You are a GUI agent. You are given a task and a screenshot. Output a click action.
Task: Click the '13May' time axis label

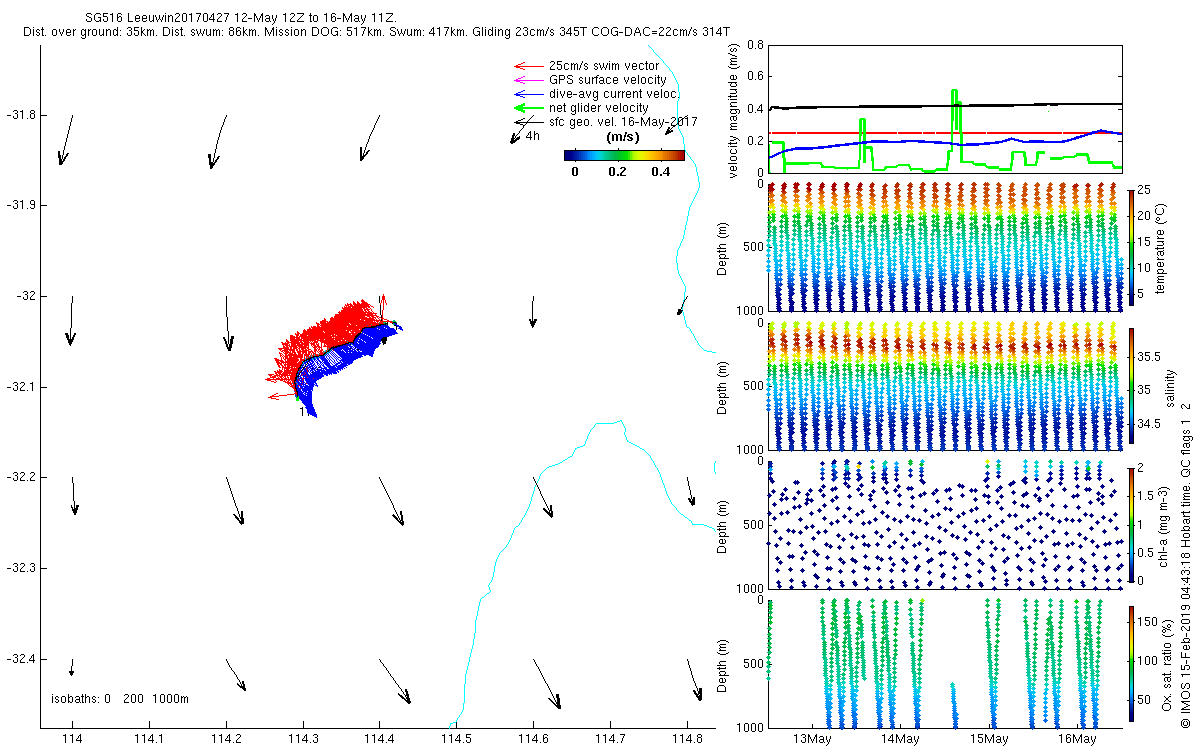[813, 738]
